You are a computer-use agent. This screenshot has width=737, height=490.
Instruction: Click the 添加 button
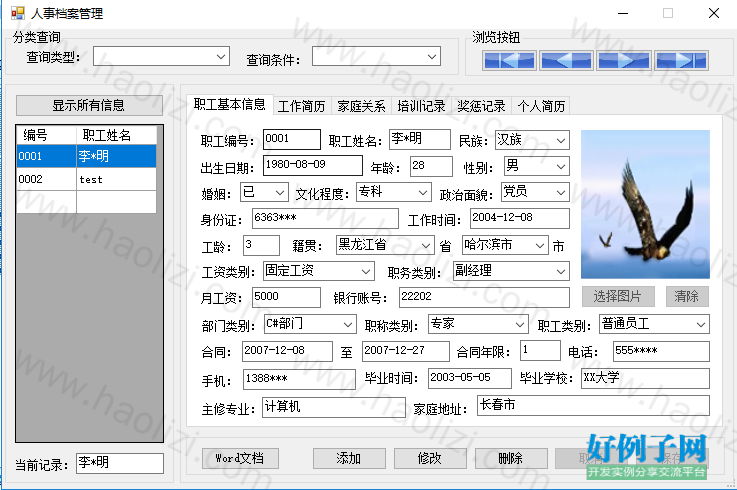point(349,458)
